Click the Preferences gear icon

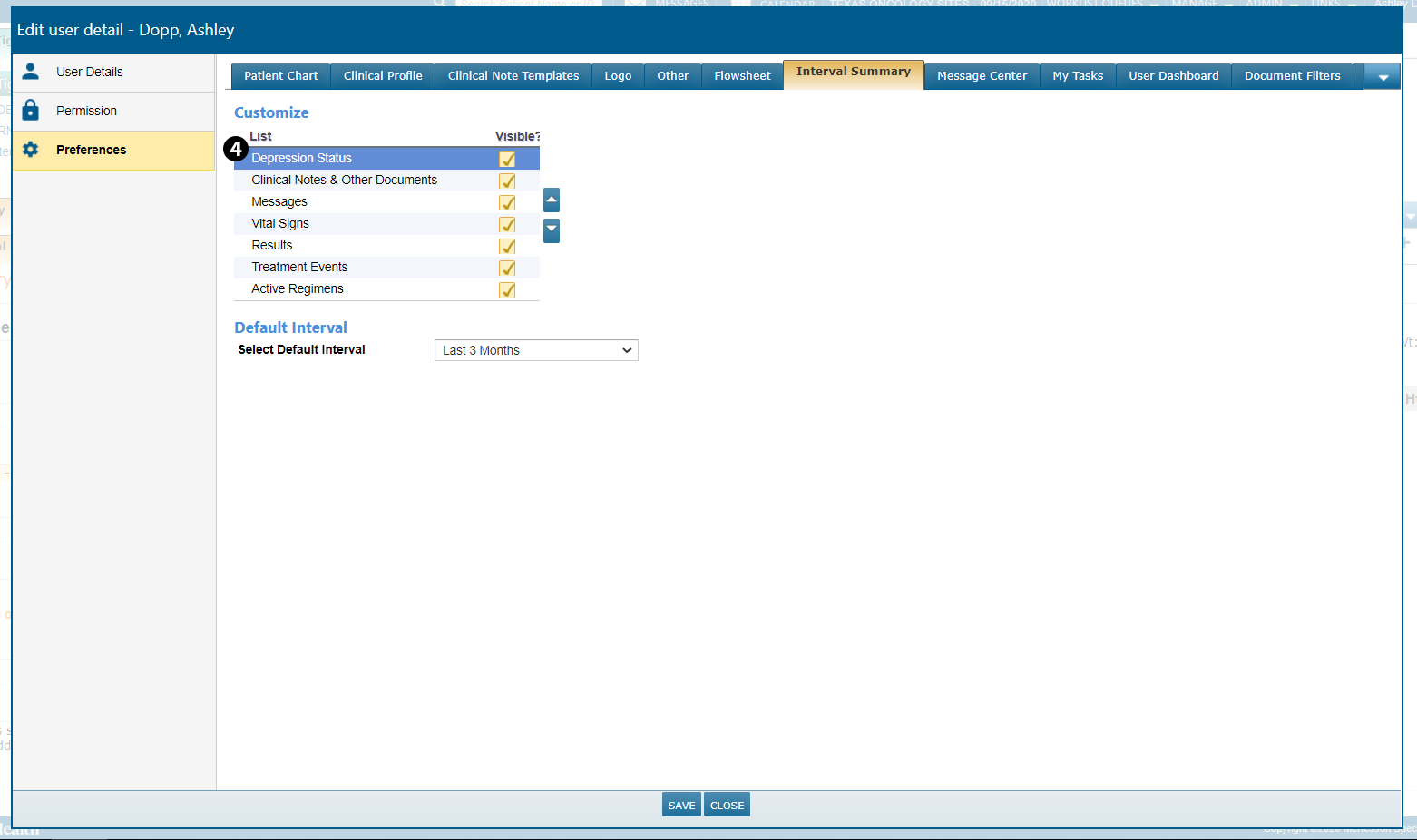(31, 150)
